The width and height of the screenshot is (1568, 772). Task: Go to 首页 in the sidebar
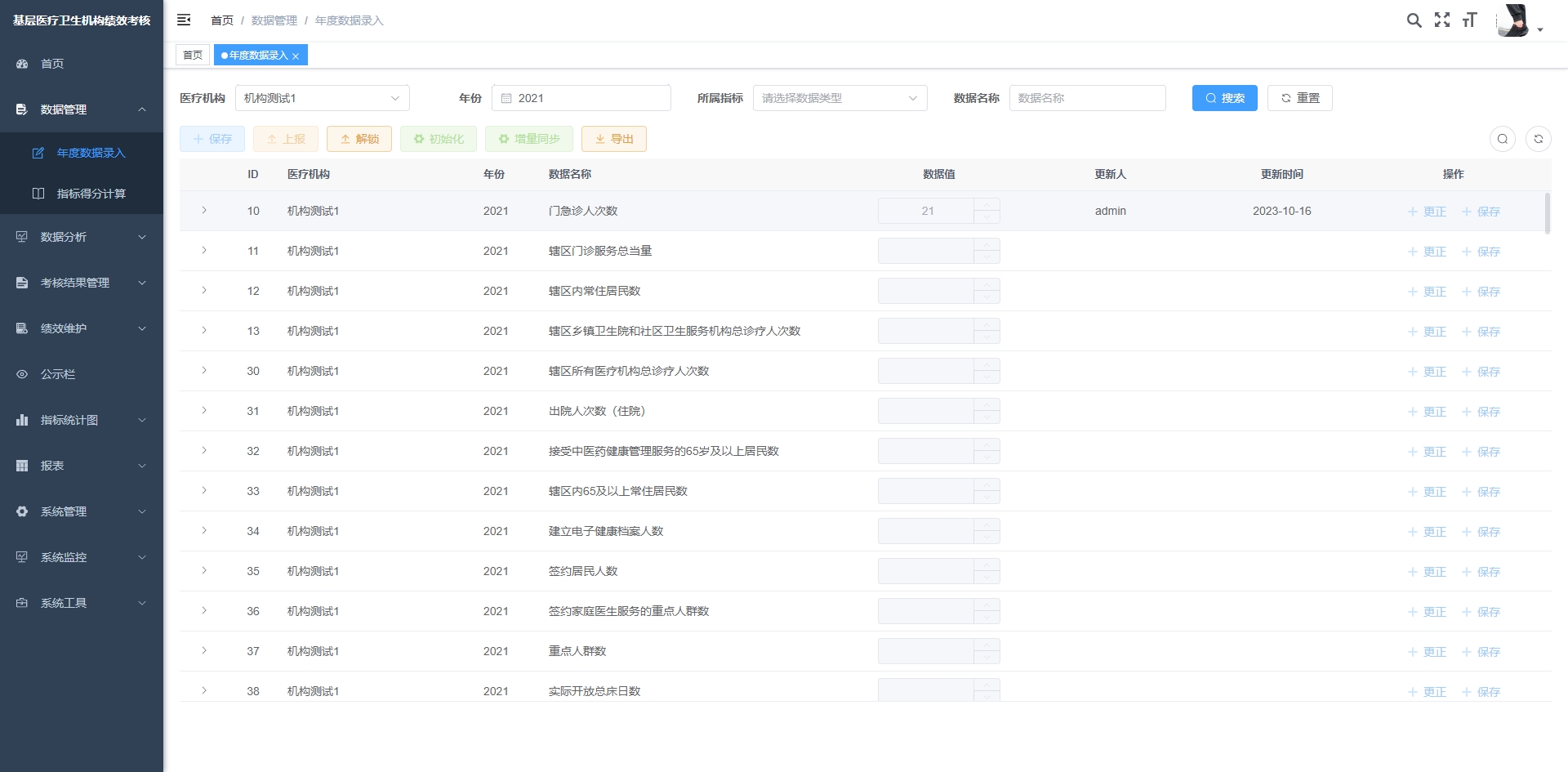(82, 64)
